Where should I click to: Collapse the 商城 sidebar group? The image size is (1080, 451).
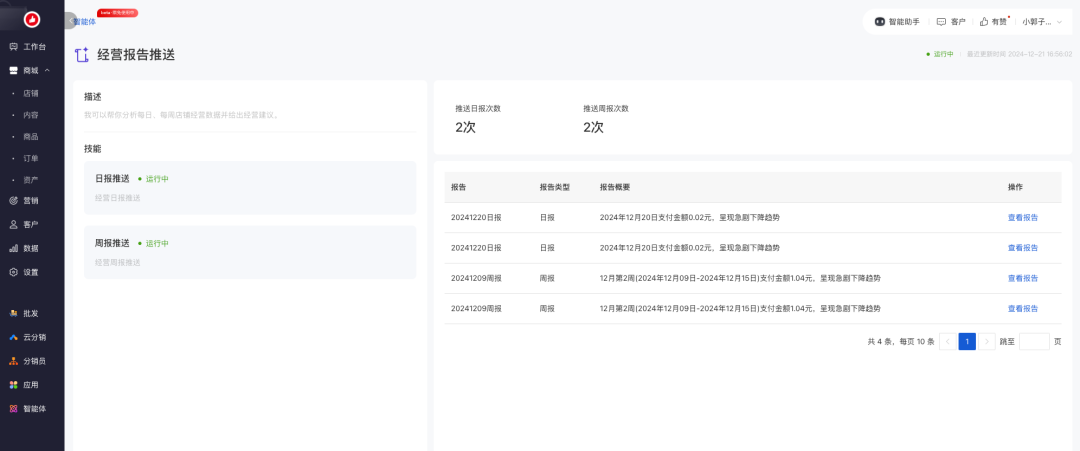pos(47,71)
